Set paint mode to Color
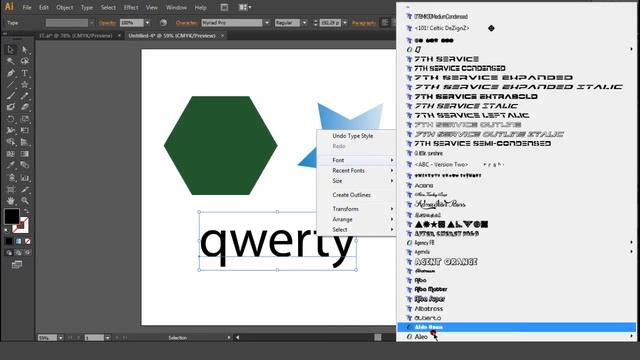Image resolution: width=640 pixels, height=360 pixels. [9, 242]
